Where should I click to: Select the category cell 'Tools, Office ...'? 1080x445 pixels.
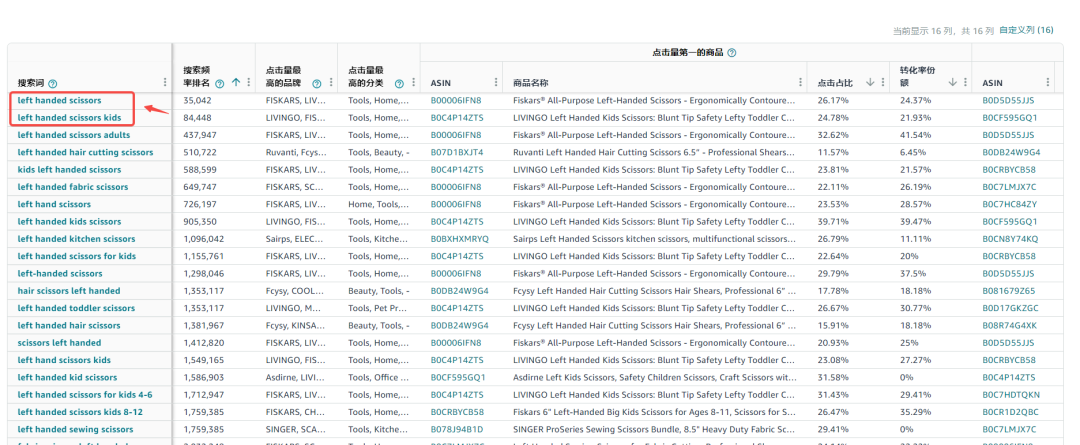tap(378, 377)
